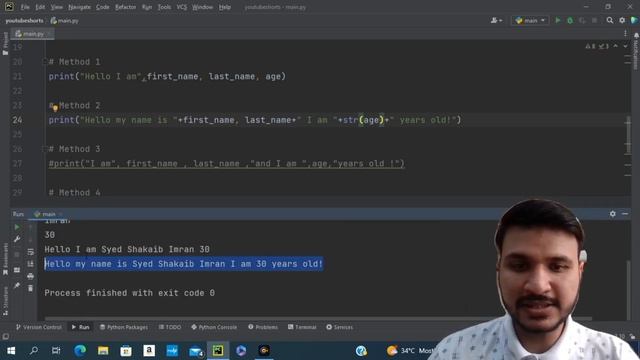The width and height of the screenshot is (640, 360).
Task: Run the main configuration with green play
Action: pos(558,20)
